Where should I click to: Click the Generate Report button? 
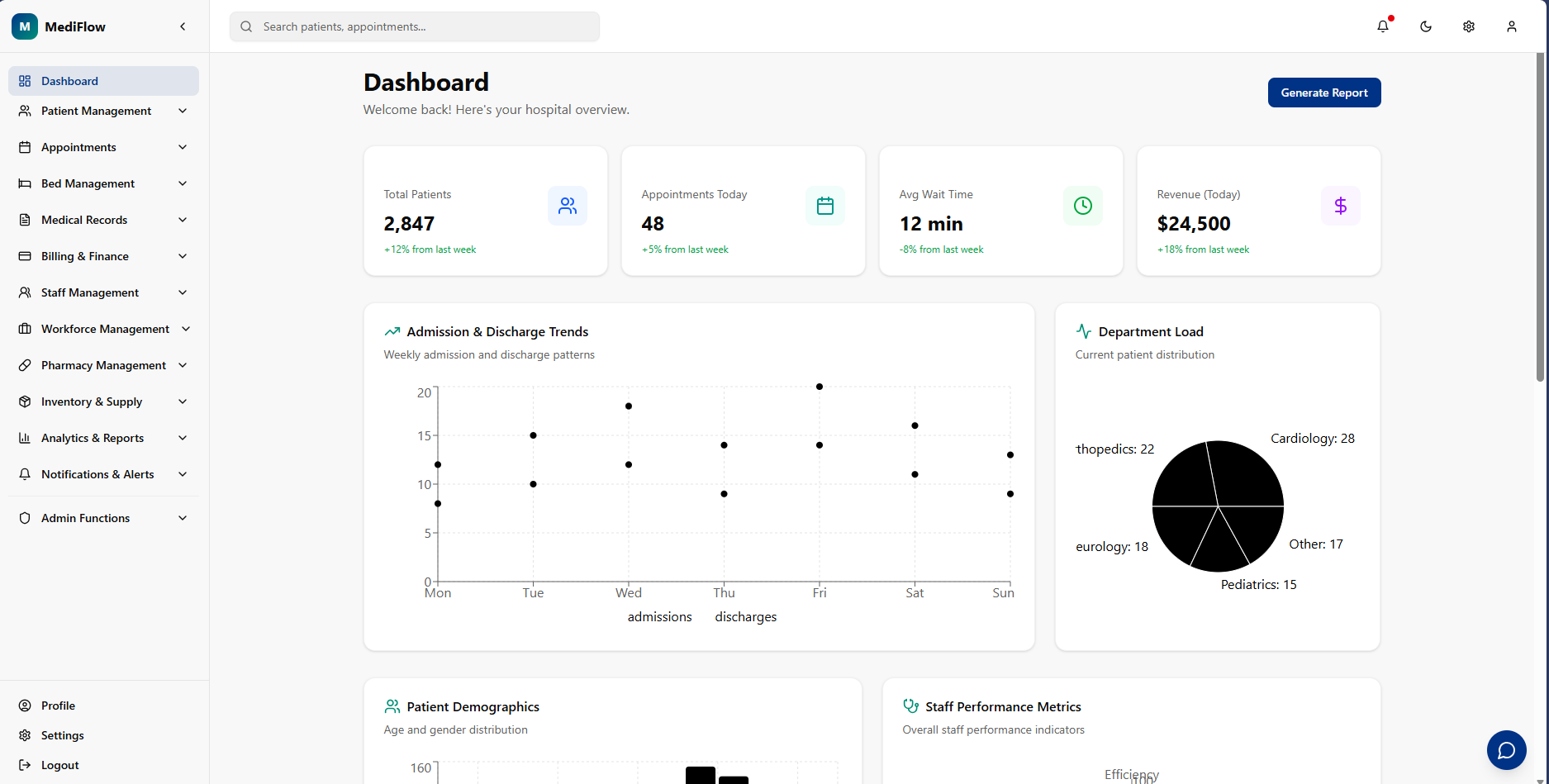tap(1324, 93)
